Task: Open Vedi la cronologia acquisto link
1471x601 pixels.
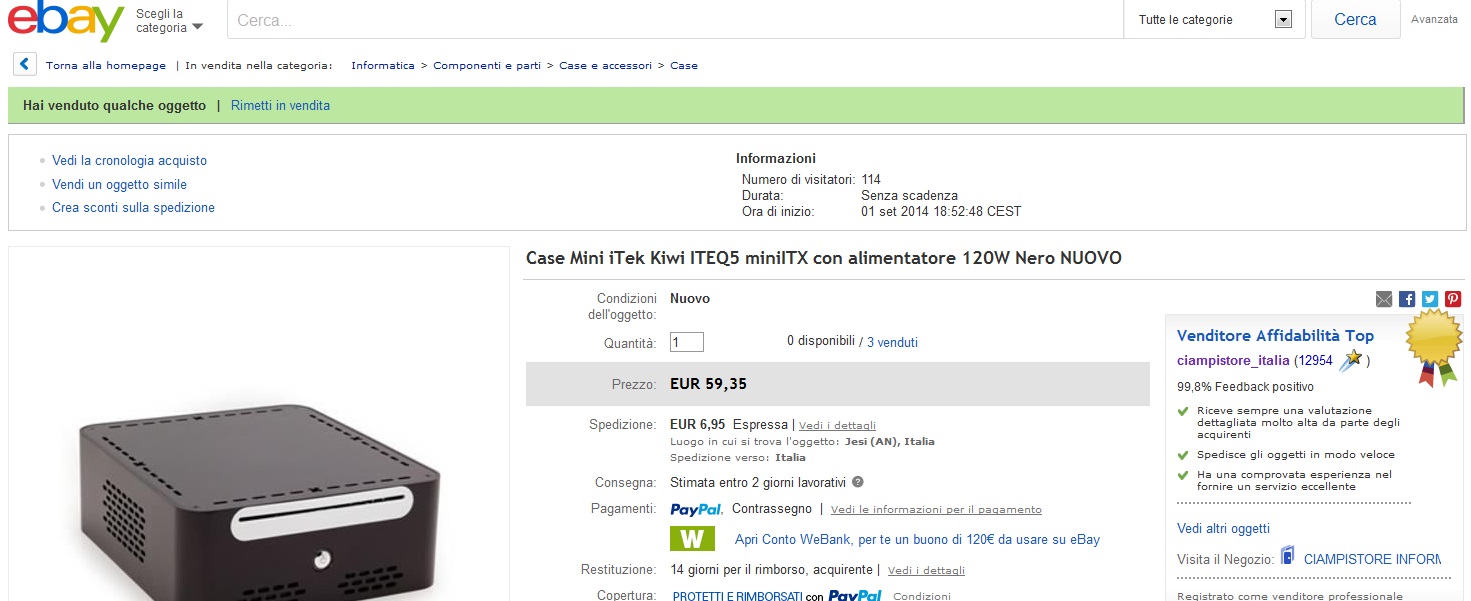Action: (x=129, y=161)
